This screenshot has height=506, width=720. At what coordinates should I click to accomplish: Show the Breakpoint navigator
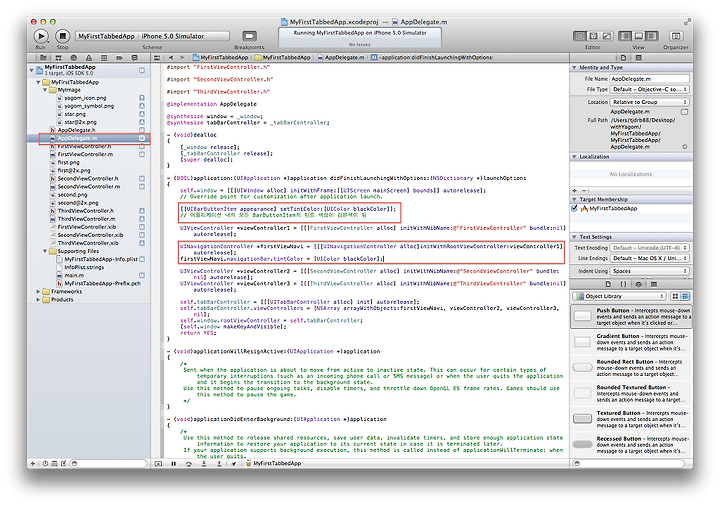[x=119, y=58]
